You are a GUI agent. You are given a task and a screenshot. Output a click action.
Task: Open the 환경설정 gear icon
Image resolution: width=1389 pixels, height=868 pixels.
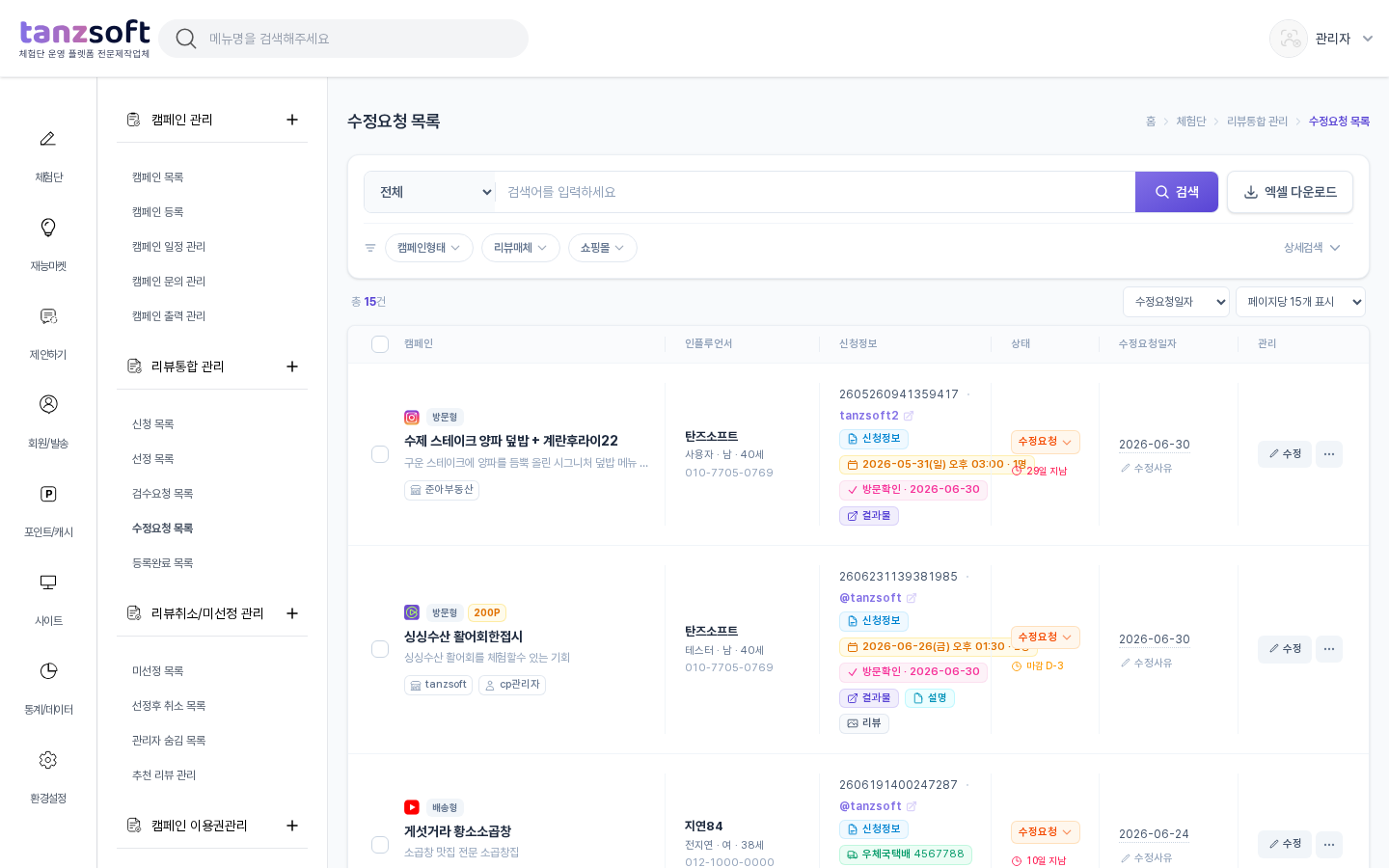coord(48,760)
